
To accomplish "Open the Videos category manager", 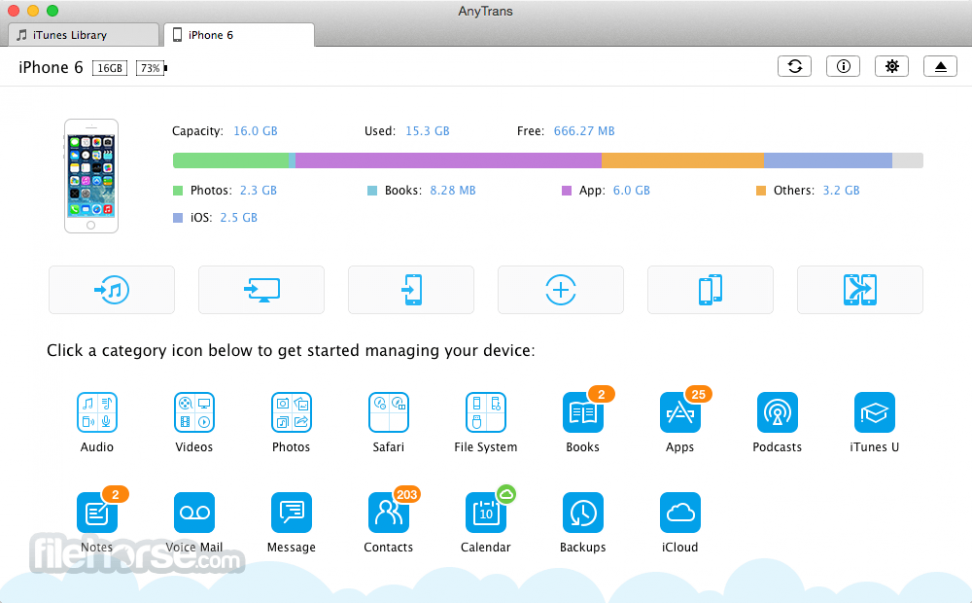I will click(194, 412).
